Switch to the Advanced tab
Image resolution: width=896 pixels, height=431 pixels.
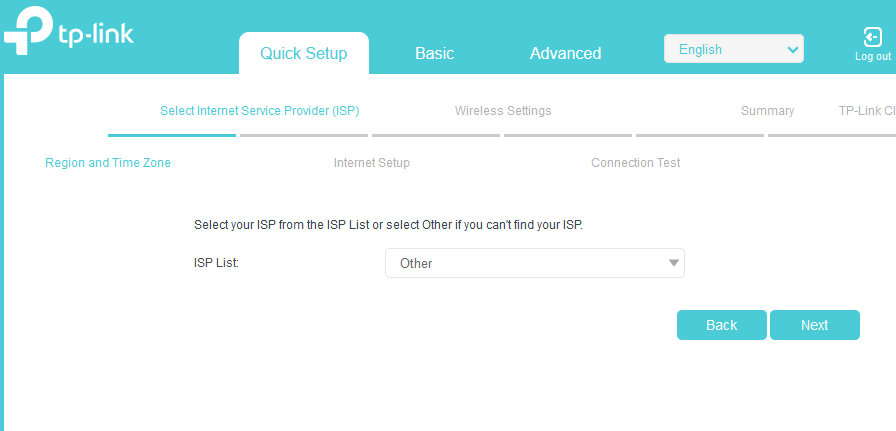click(x=565, y=54)
